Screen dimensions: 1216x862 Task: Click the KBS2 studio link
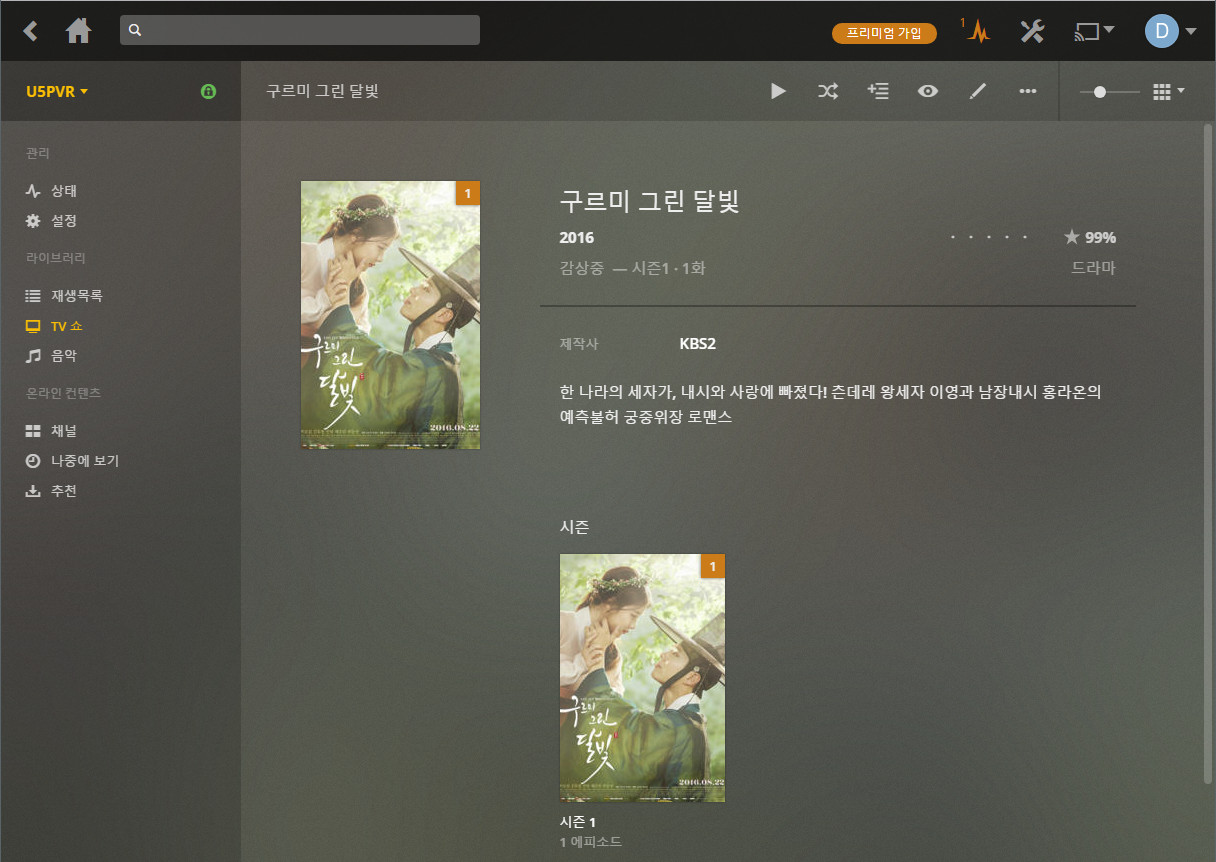[x=697, y=344]
